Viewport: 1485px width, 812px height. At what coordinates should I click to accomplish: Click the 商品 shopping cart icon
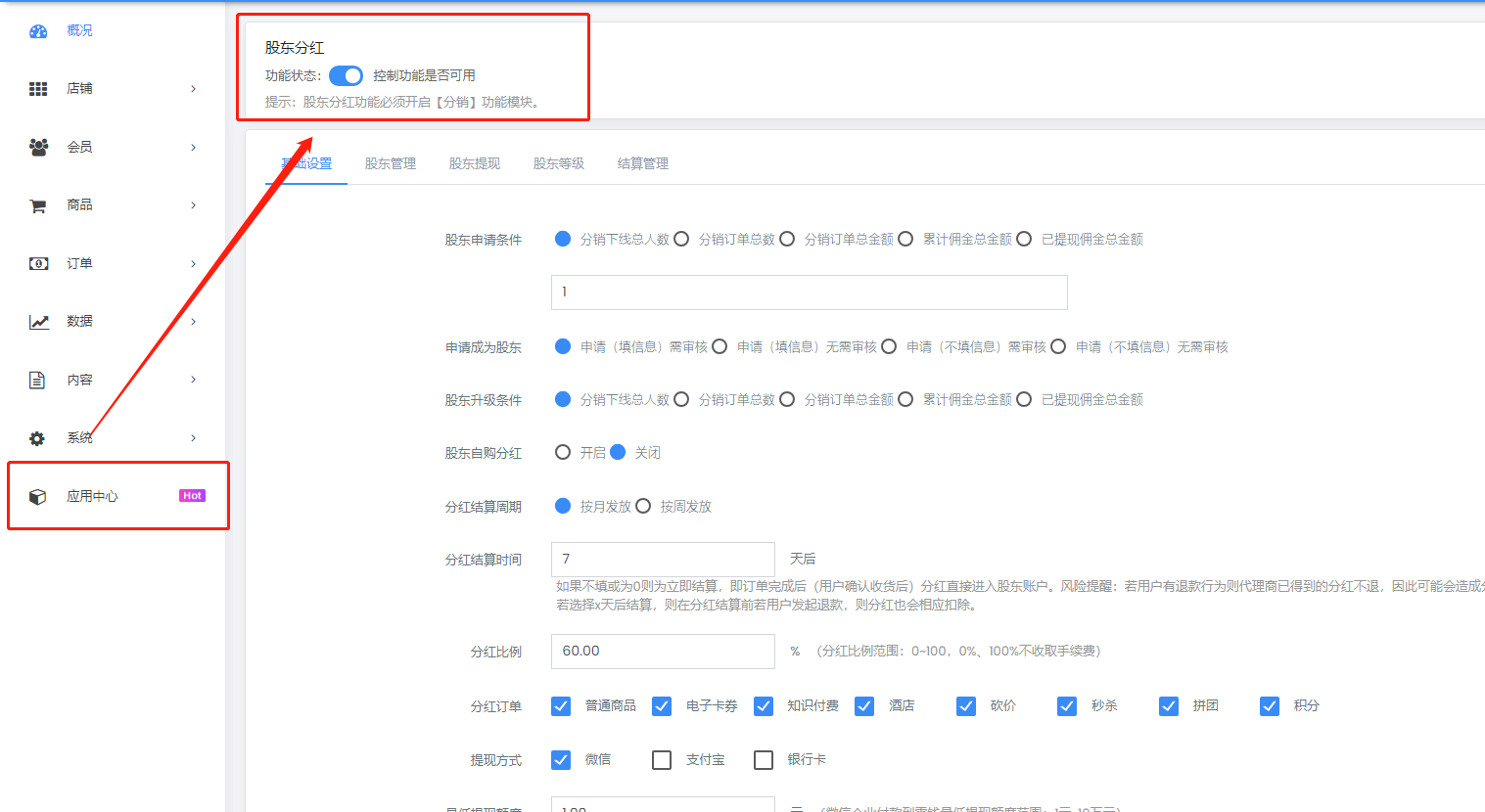click(x=38, y=205)
